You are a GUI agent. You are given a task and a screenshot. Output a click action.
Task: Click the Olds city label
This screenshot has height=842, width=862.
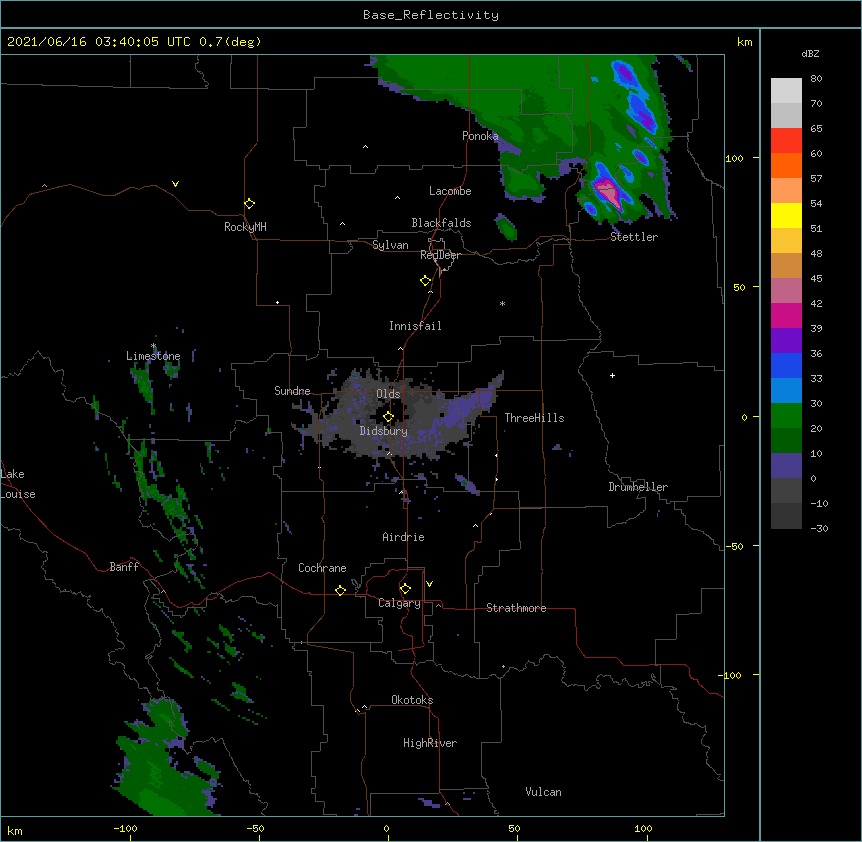pos(388,394)
